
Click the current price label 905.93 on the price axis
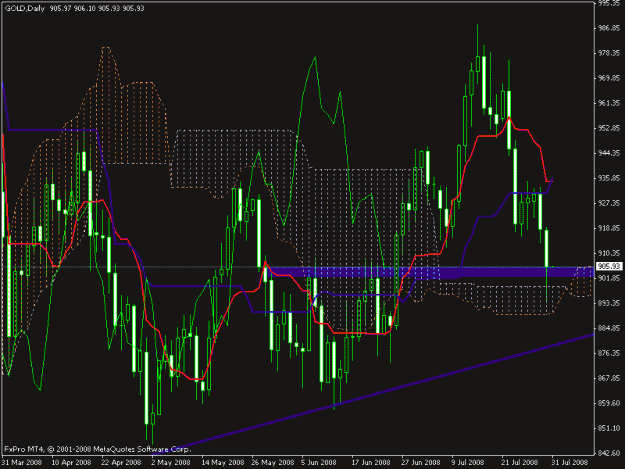609,266
